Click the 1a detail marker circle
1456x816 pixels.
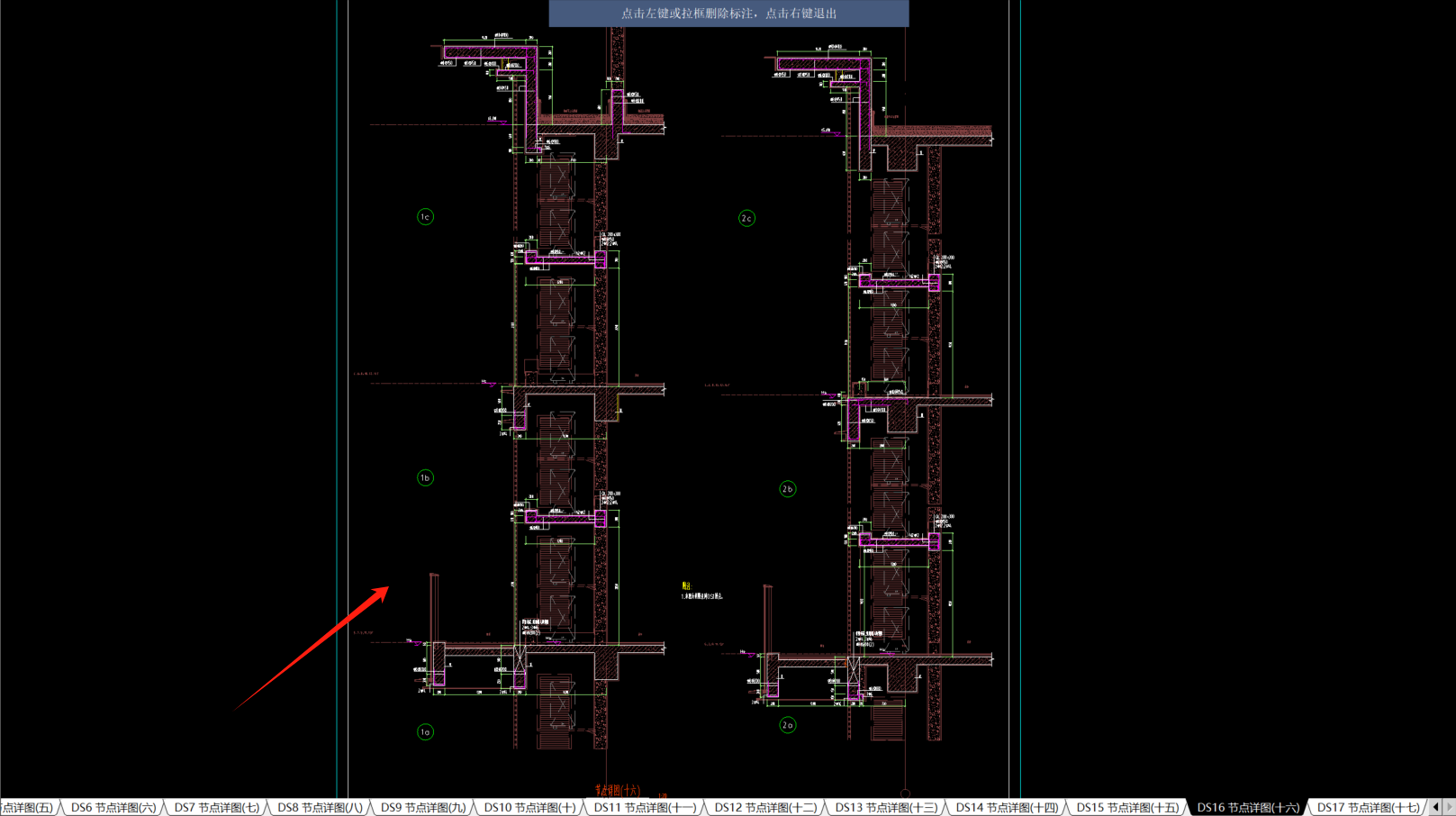click(425, 732)
